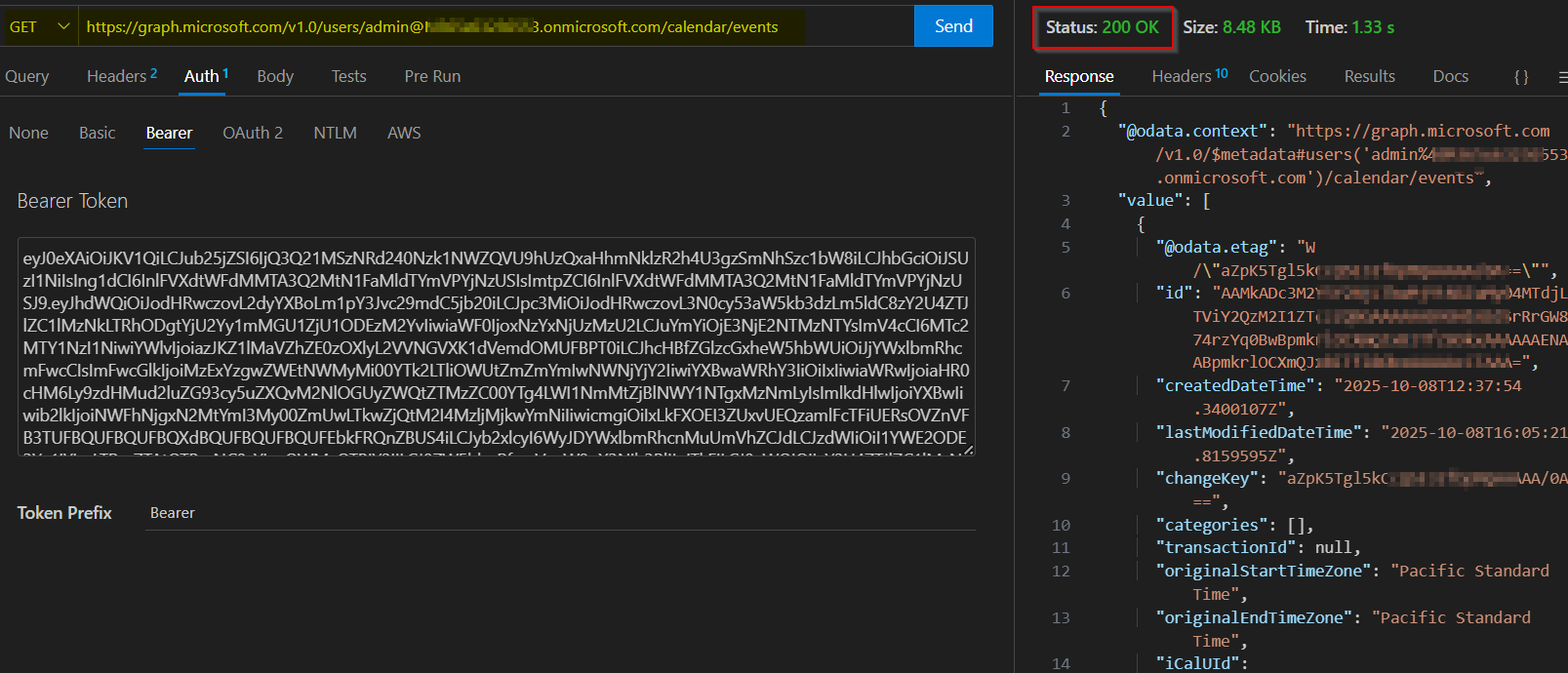Open the Docs tab
The image size is (1568, 673).
tap(1451, 76)
